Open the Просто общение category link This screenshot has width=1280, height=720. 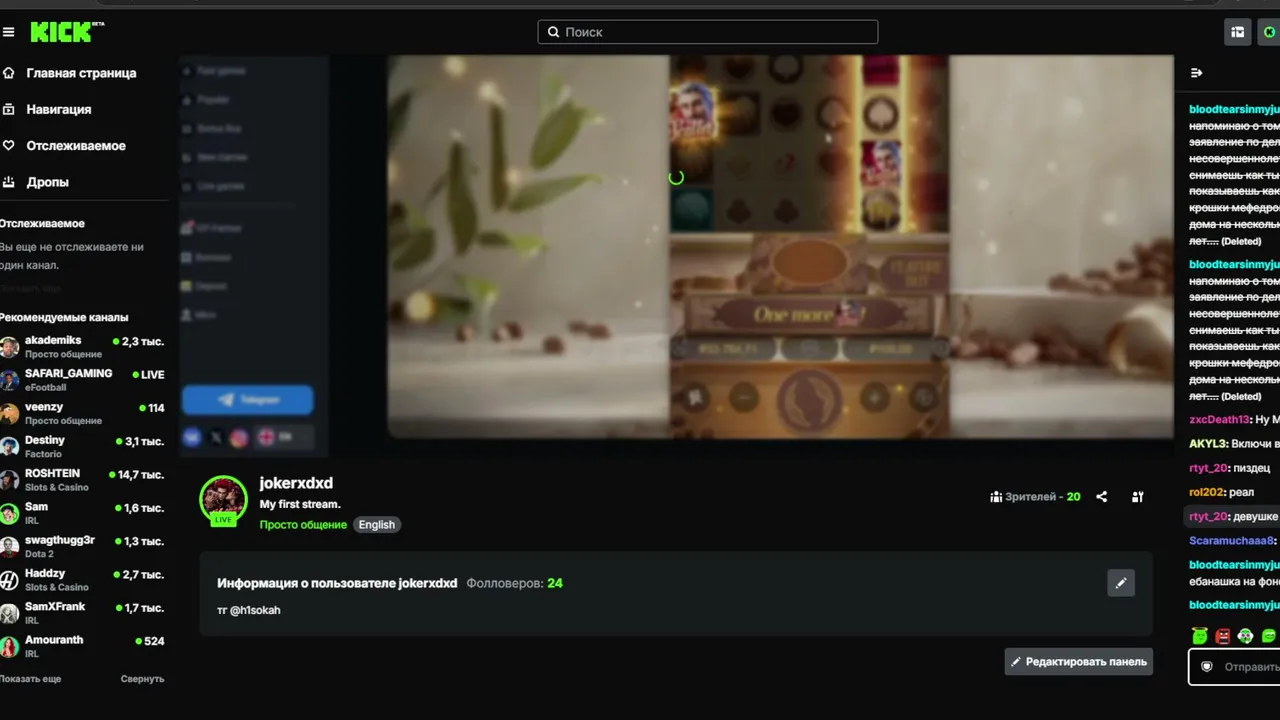pos(303,525)
